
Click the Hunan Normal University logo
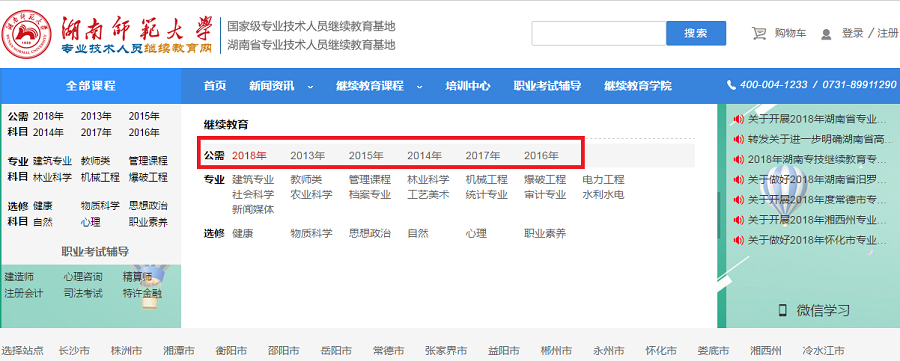(26, 33)
